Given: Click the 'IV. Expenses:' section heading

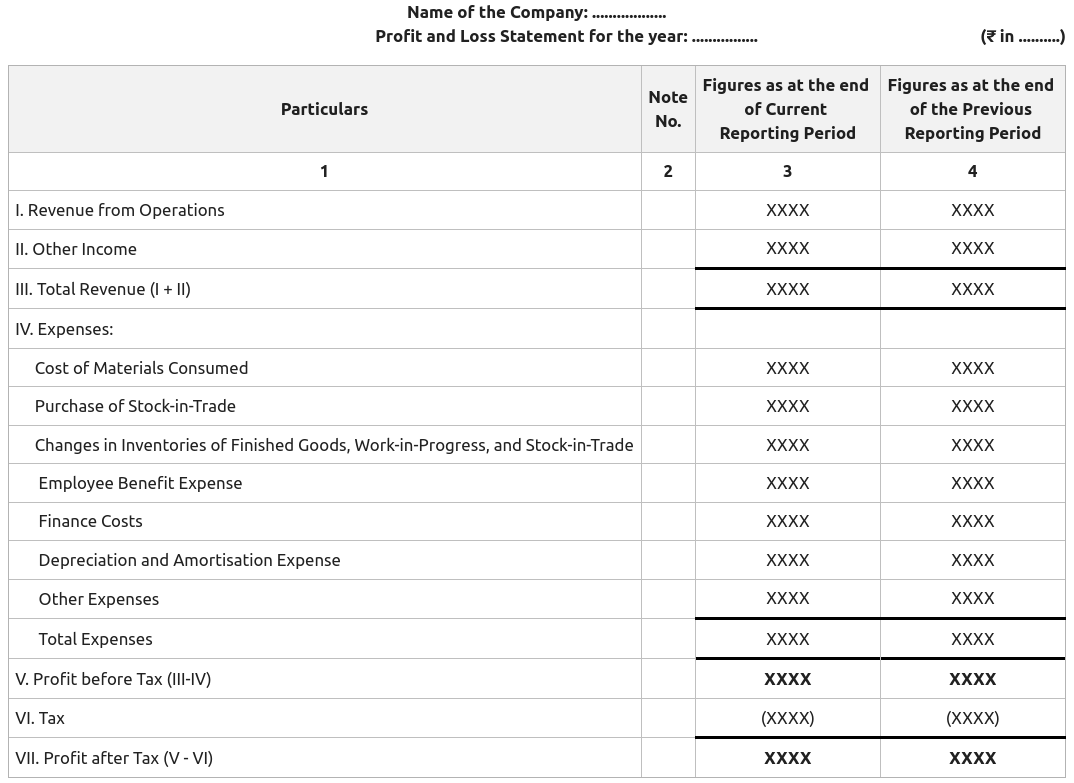Looking at the screenshot, I should pos(64,328).
